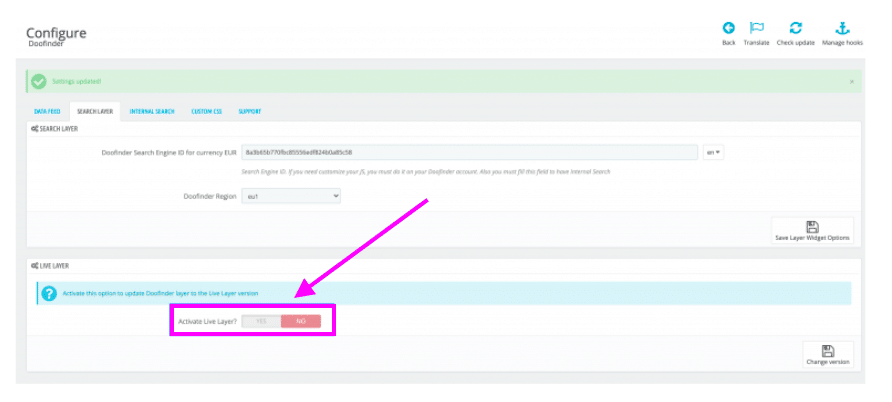
Task: Select the Search Layer tab
Action: [95, 111]
